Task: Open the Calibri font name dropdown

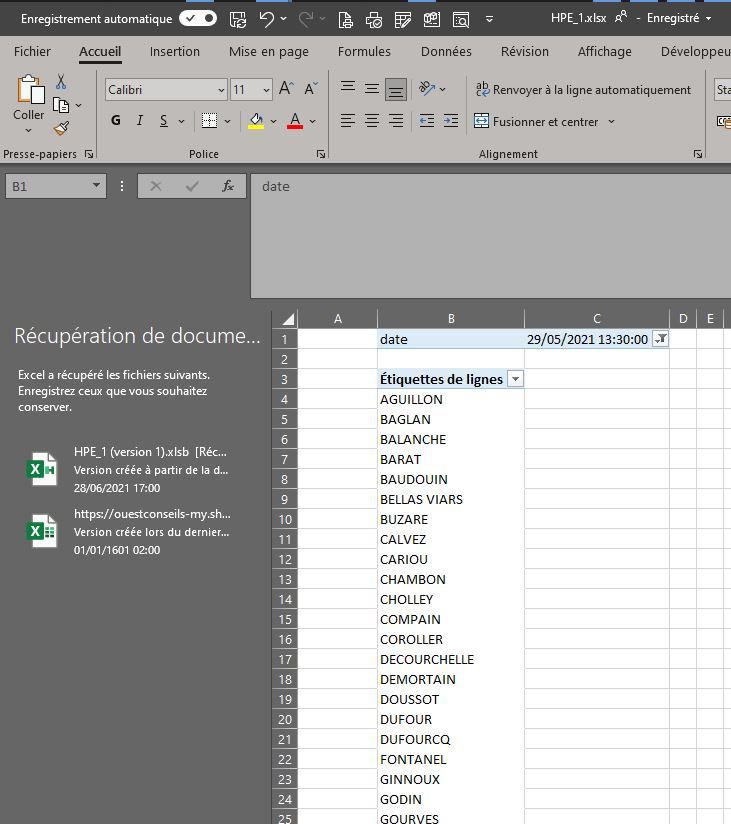Action: pyautogui.click(x=221, y=90)
